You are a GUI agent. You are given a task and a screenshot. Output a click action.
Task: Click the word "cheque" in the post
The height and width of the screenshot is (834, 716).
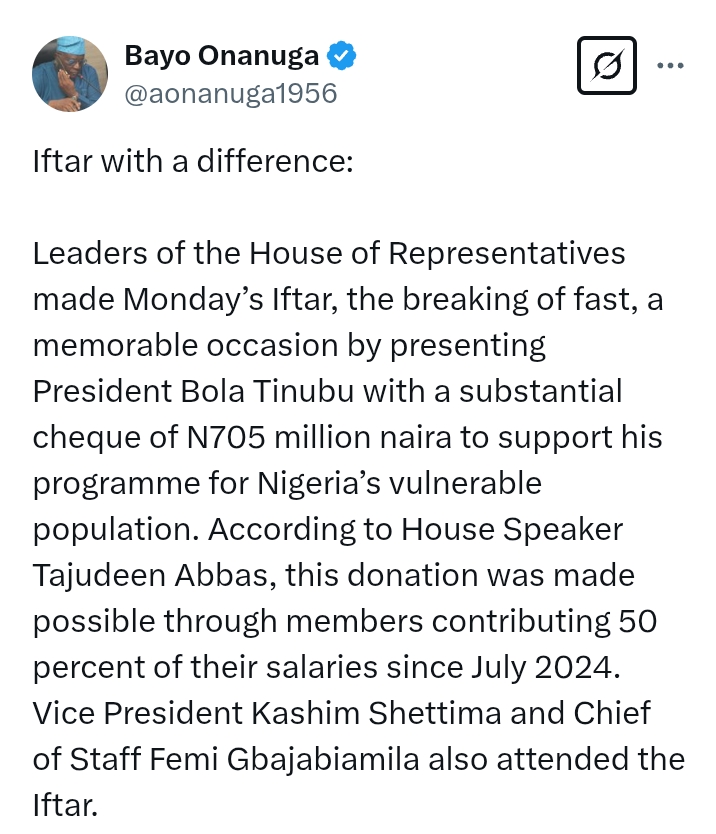coord(86,437)
